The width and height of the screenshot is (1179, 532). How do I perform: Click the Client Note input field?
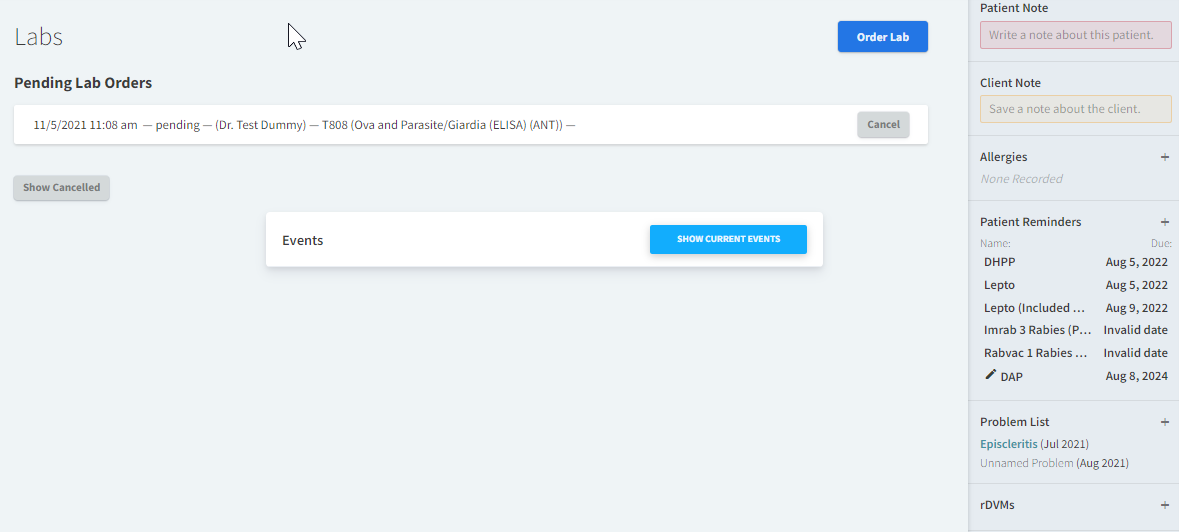[x=1075, y=109]
